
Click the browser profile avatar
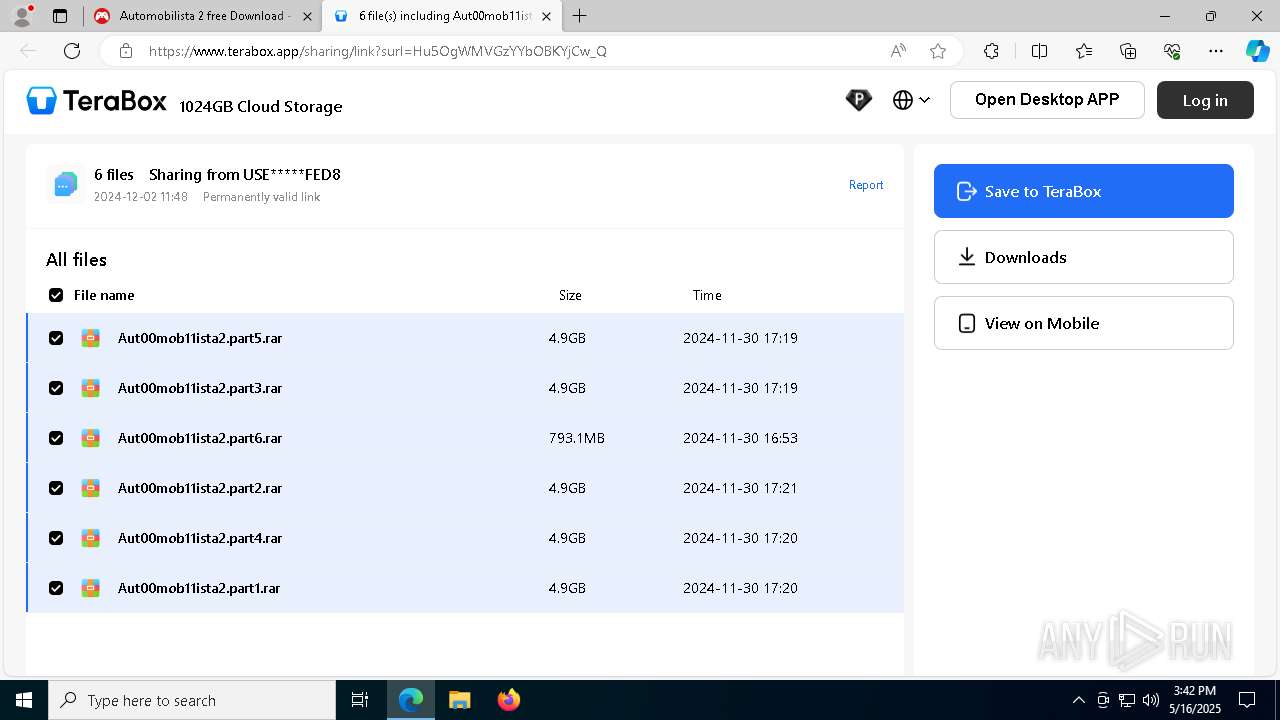click(x=22, y=16)
